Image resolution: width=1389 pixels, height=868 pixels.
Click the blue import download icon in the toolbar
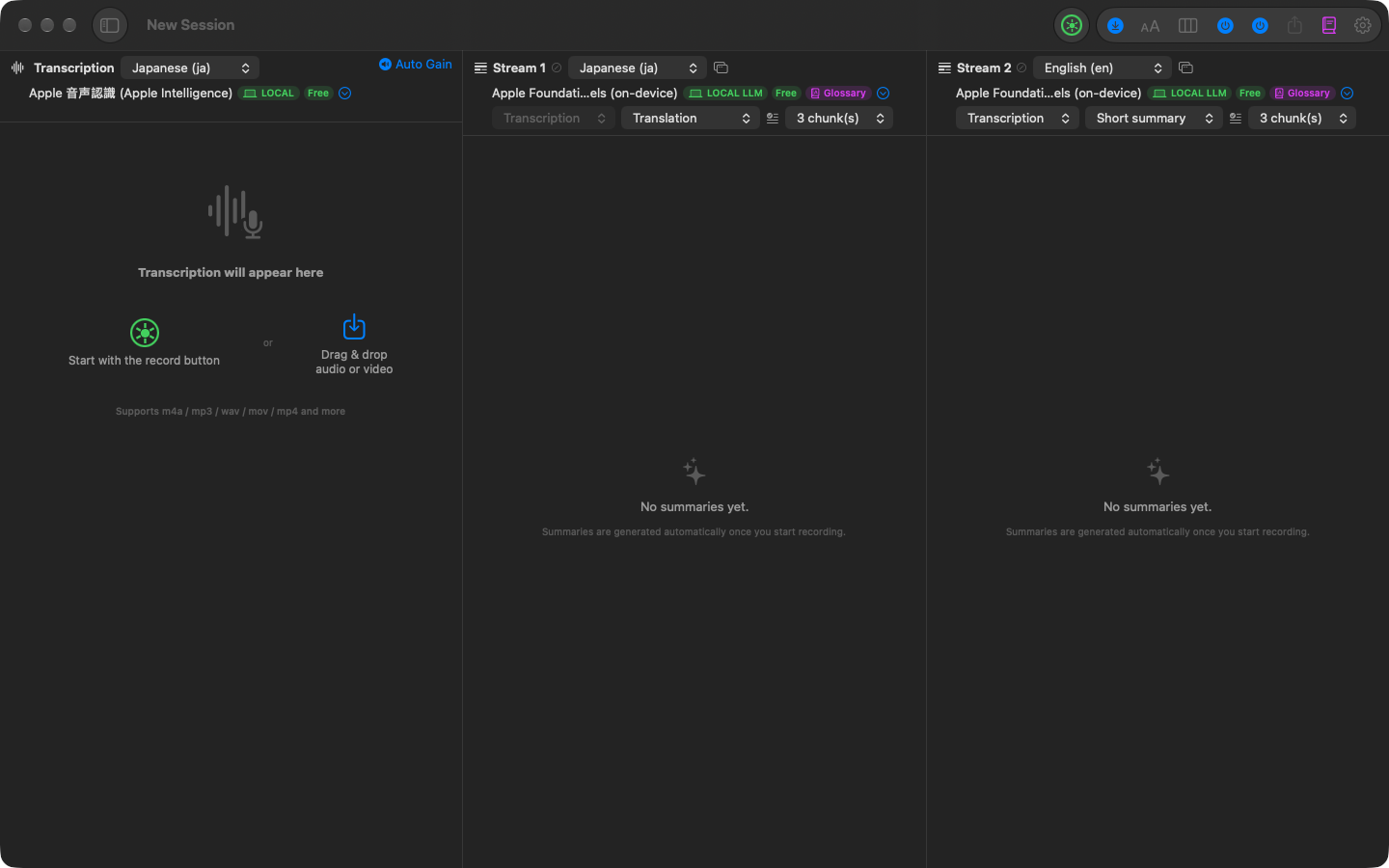click(x=1115, y=26)
